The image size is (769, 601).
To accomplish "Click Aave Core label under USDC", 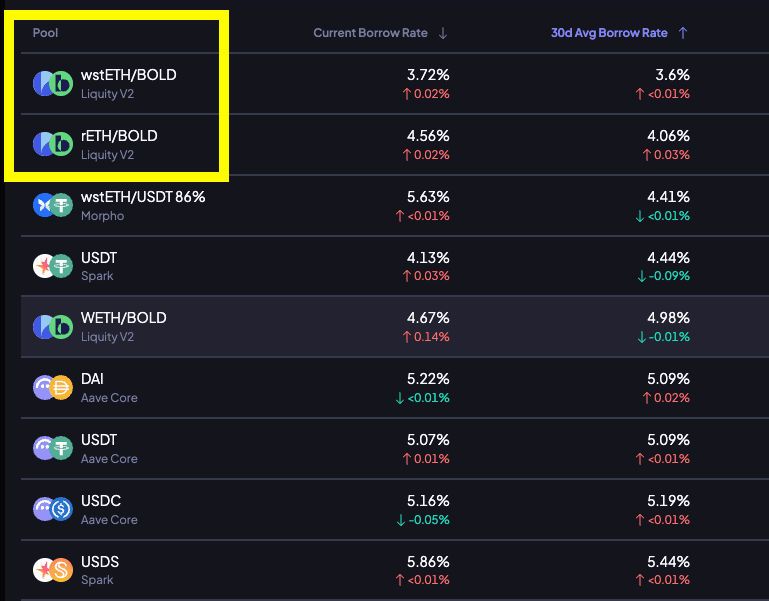I will point(109,520).
